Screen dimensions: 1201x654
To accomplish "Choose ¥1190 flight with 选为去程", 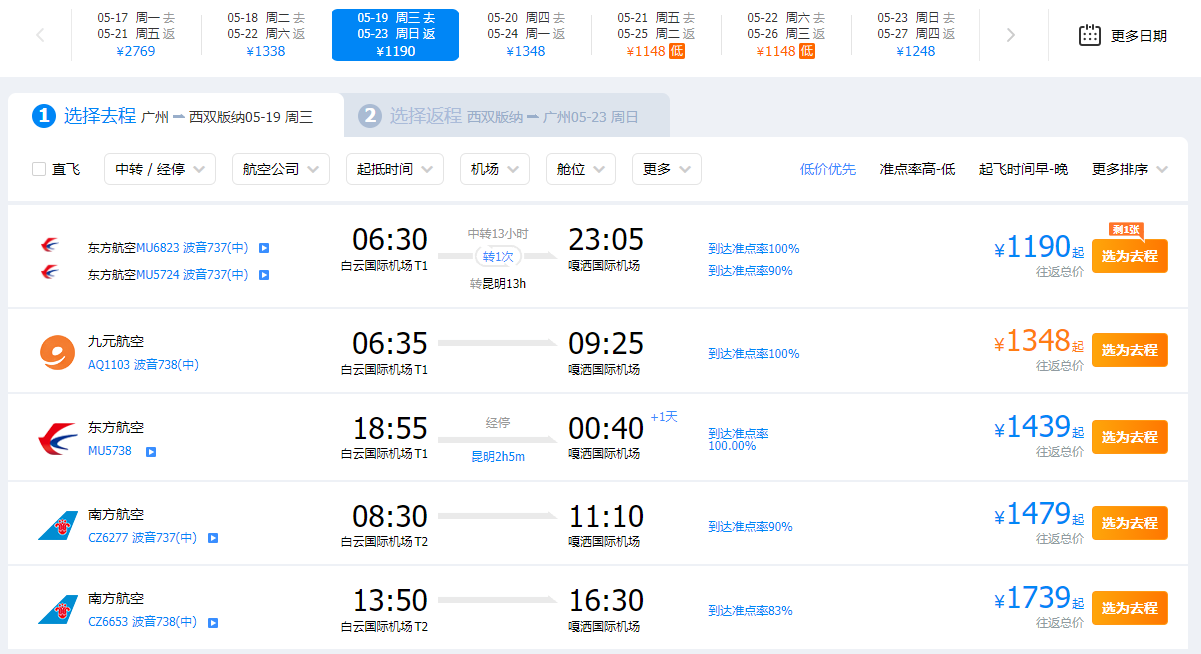I will (1129, 256).
